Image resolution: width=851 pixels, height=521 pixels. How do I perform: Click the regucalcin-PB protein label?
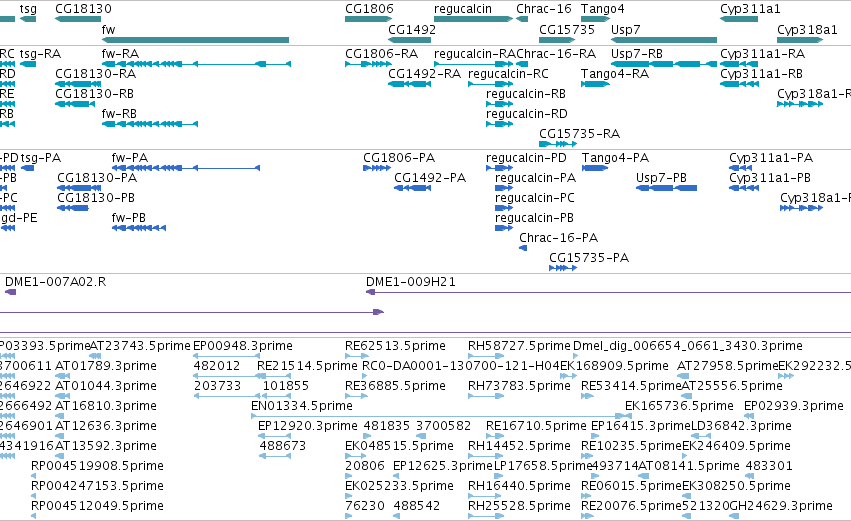pyautogui.click(x=534, y=219)
